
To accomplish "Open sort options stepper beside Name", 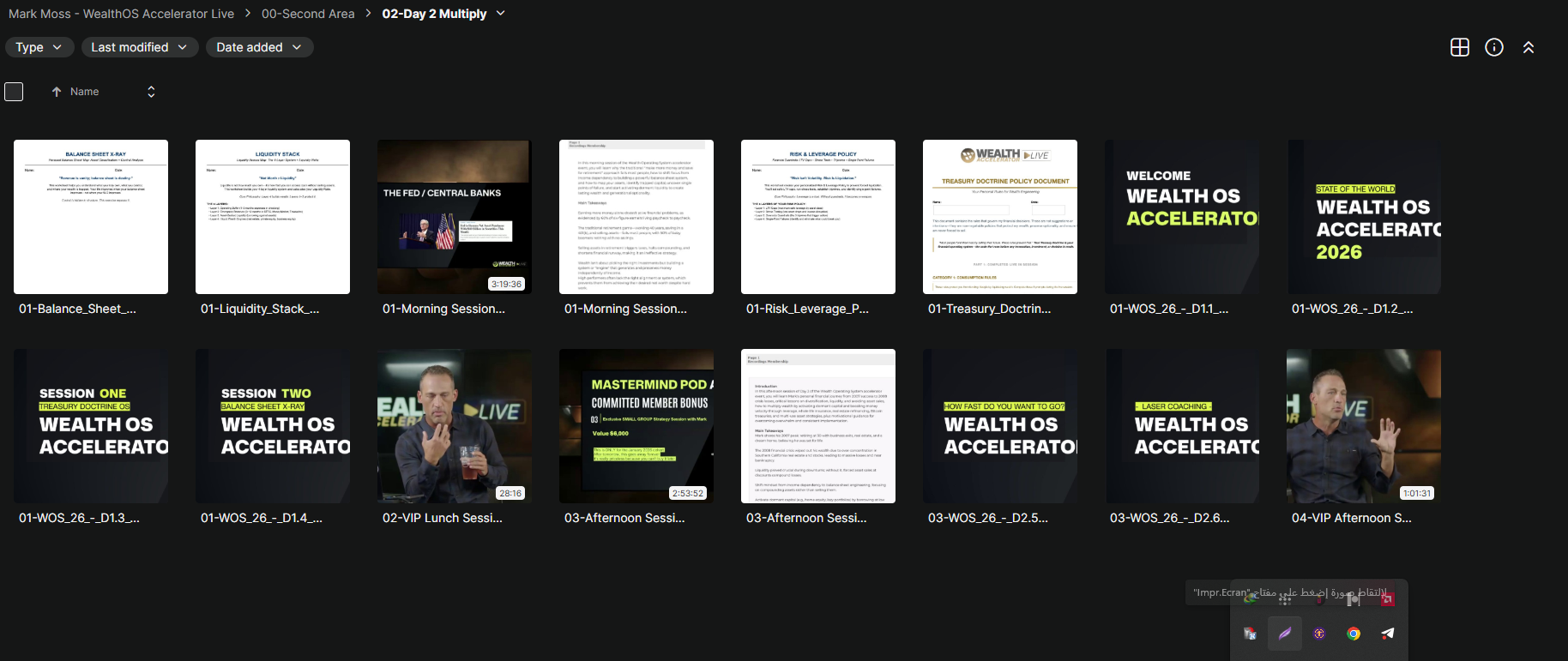I will pyautogui.click(x=151, y=92).
